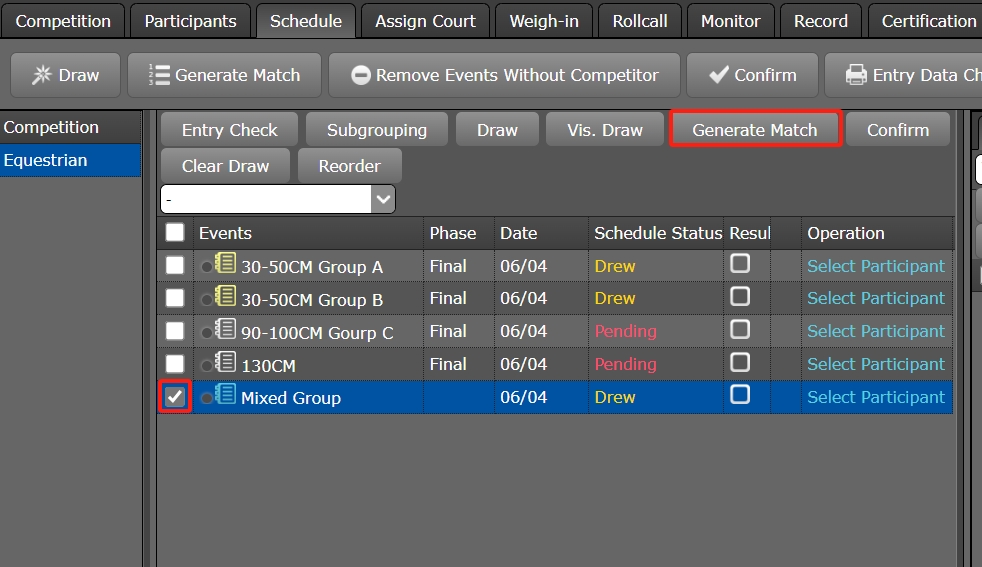Screen dimensions: 982x567
Task: Click the numbered-list Generate Match toolbar icon
Action: pos(159,76)
